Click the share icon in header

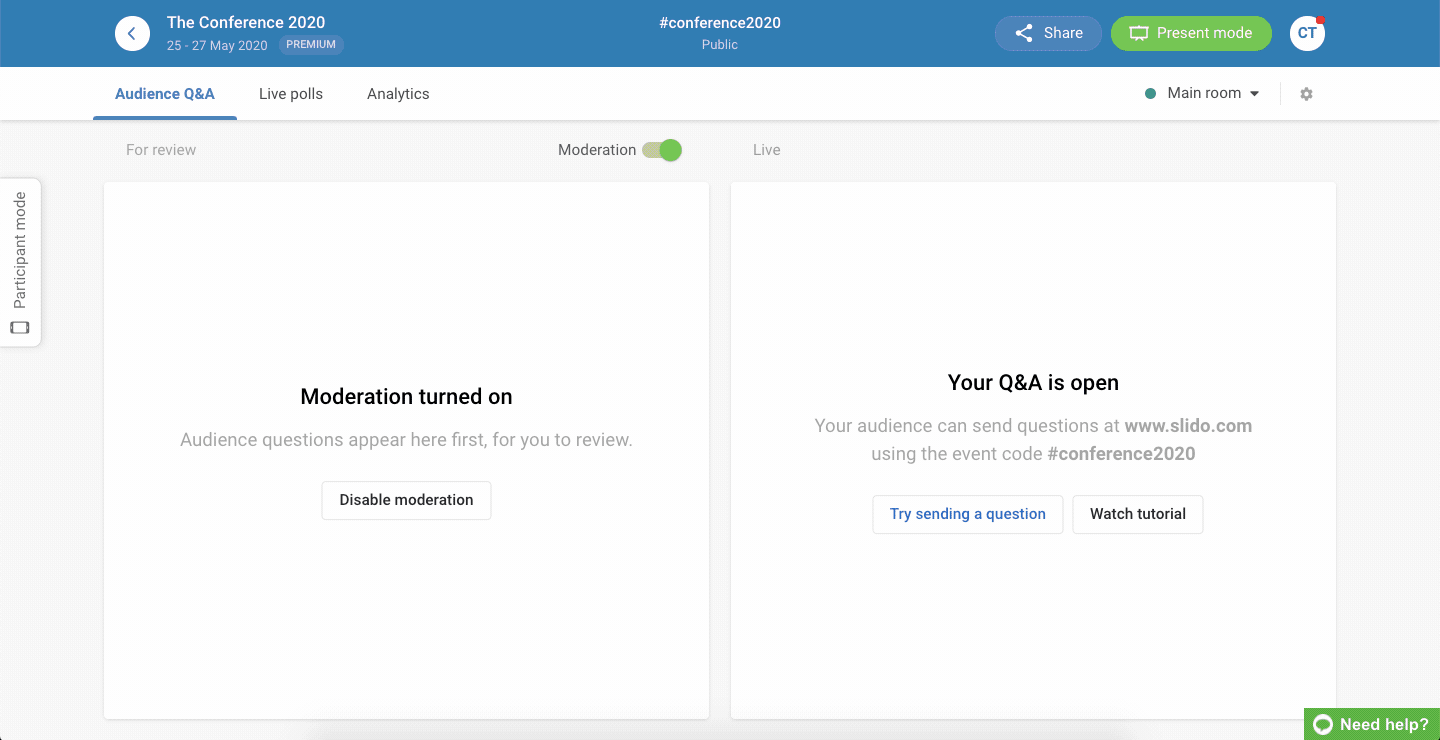pos(1024,33)
